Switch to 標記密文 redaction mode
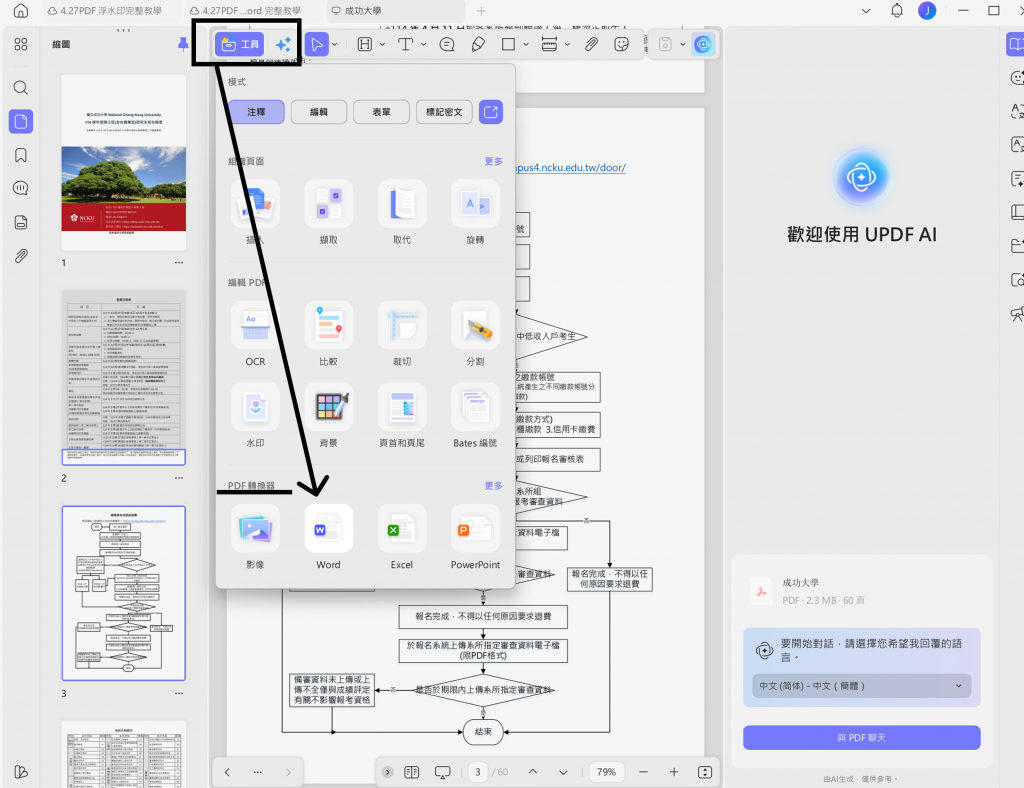 point(444,112)
